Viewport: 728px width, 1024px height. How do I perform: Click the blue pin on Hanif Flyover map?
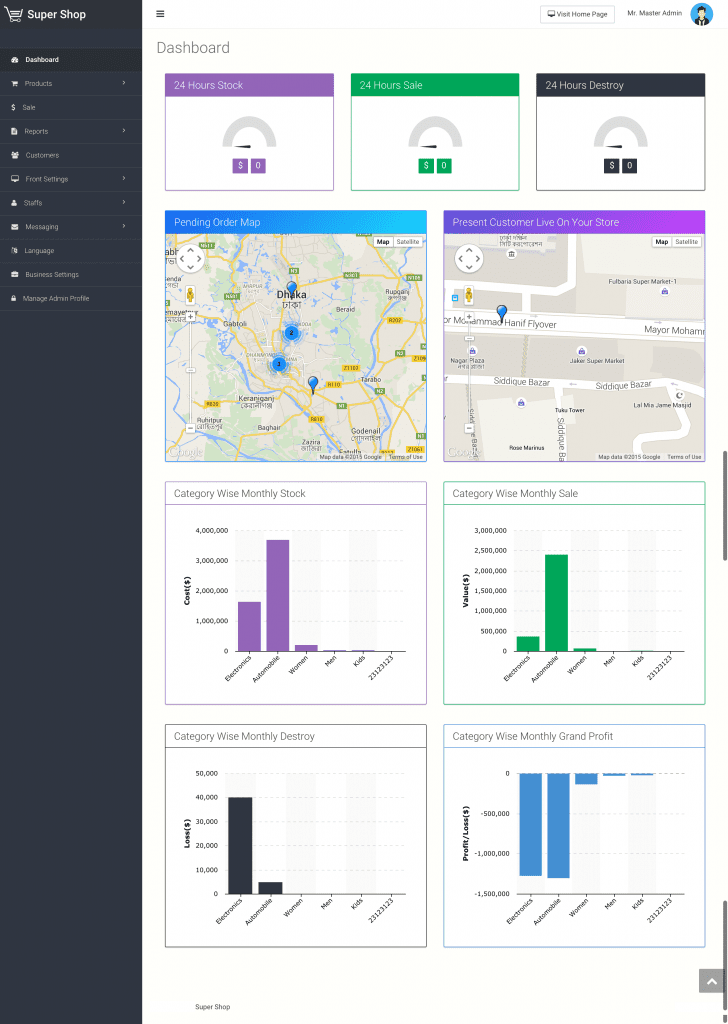pos(501,313)
